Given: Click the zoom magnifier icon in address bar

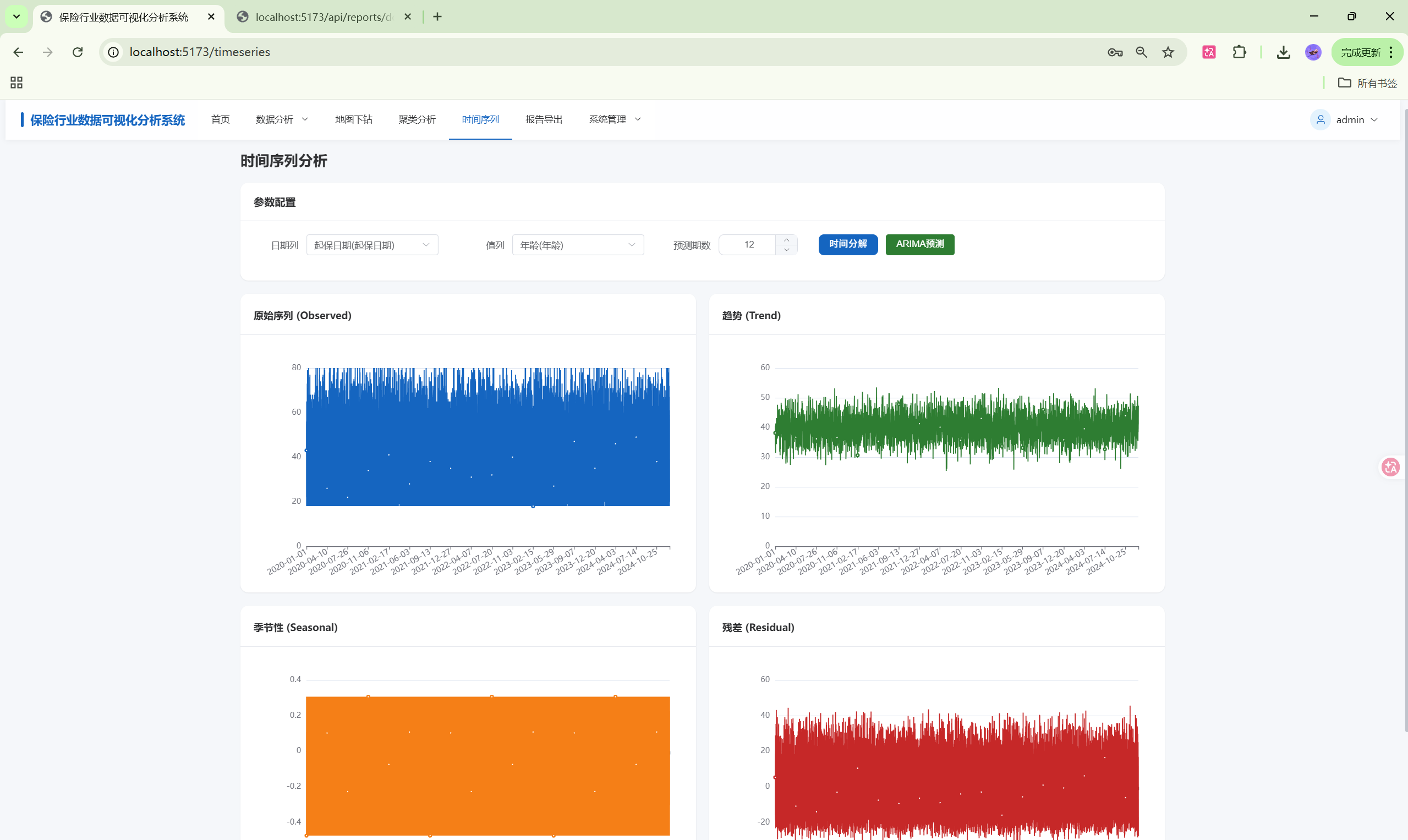Looking at the screenshot, I should click(1141, 52).
